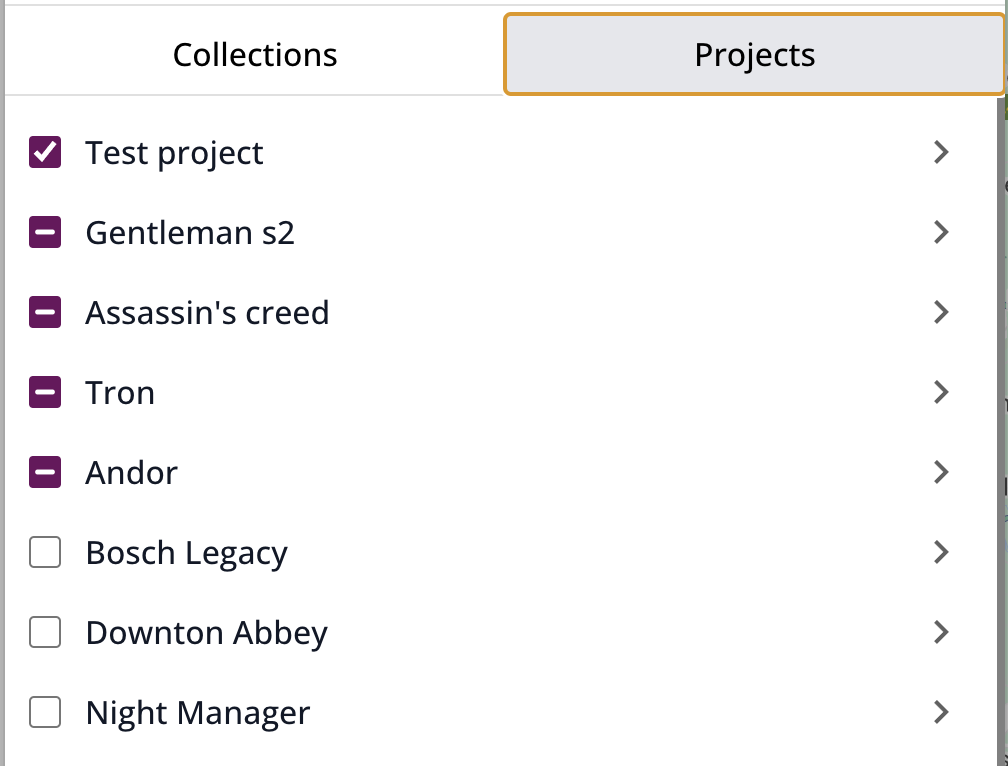Screen dimensions: 1008x766
Task: Open Assassin's creed chevron arrow
Action: [x=941, y=312]
